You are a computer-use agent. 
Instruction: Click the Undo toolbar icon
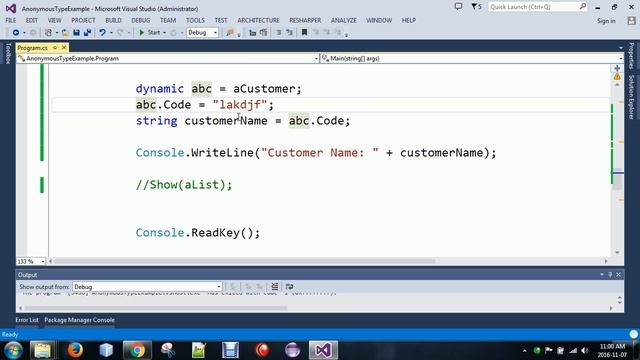[102, 32]
